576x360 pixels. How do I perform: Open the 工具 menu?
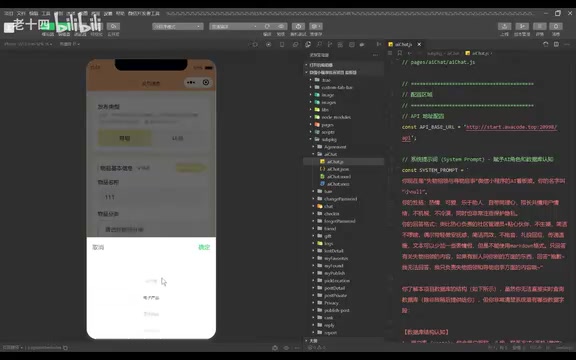click(x=46, y=13)
